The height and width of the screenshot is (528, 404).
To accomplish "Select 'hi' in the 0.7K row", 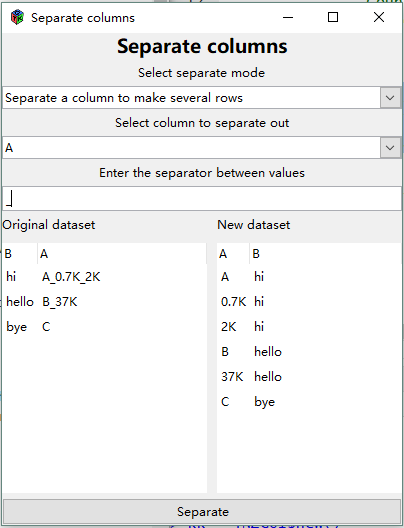I will coord(259,302).
